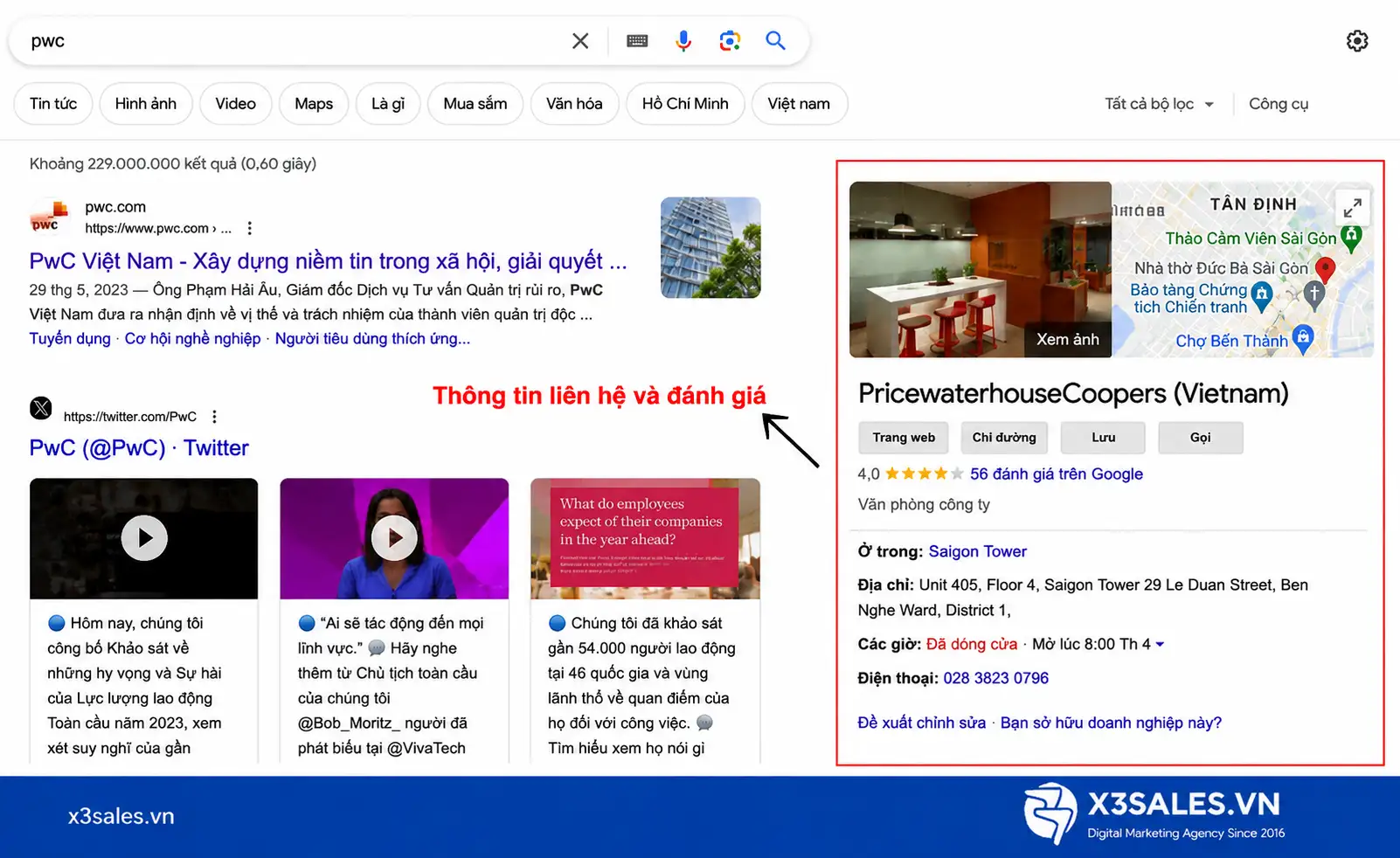
Task: Open Google Lens image search icon
Action: tap(730, 41)
